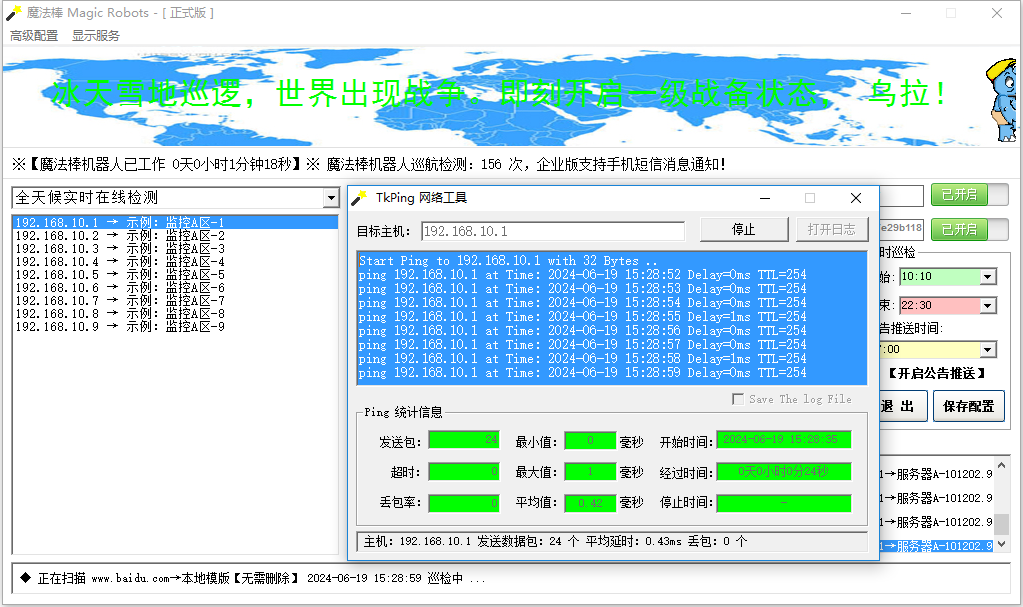The width and height of the screenshot is (1023, 607).
Task: Click the 丢包率 value field
Action: [x=464, y=503]
